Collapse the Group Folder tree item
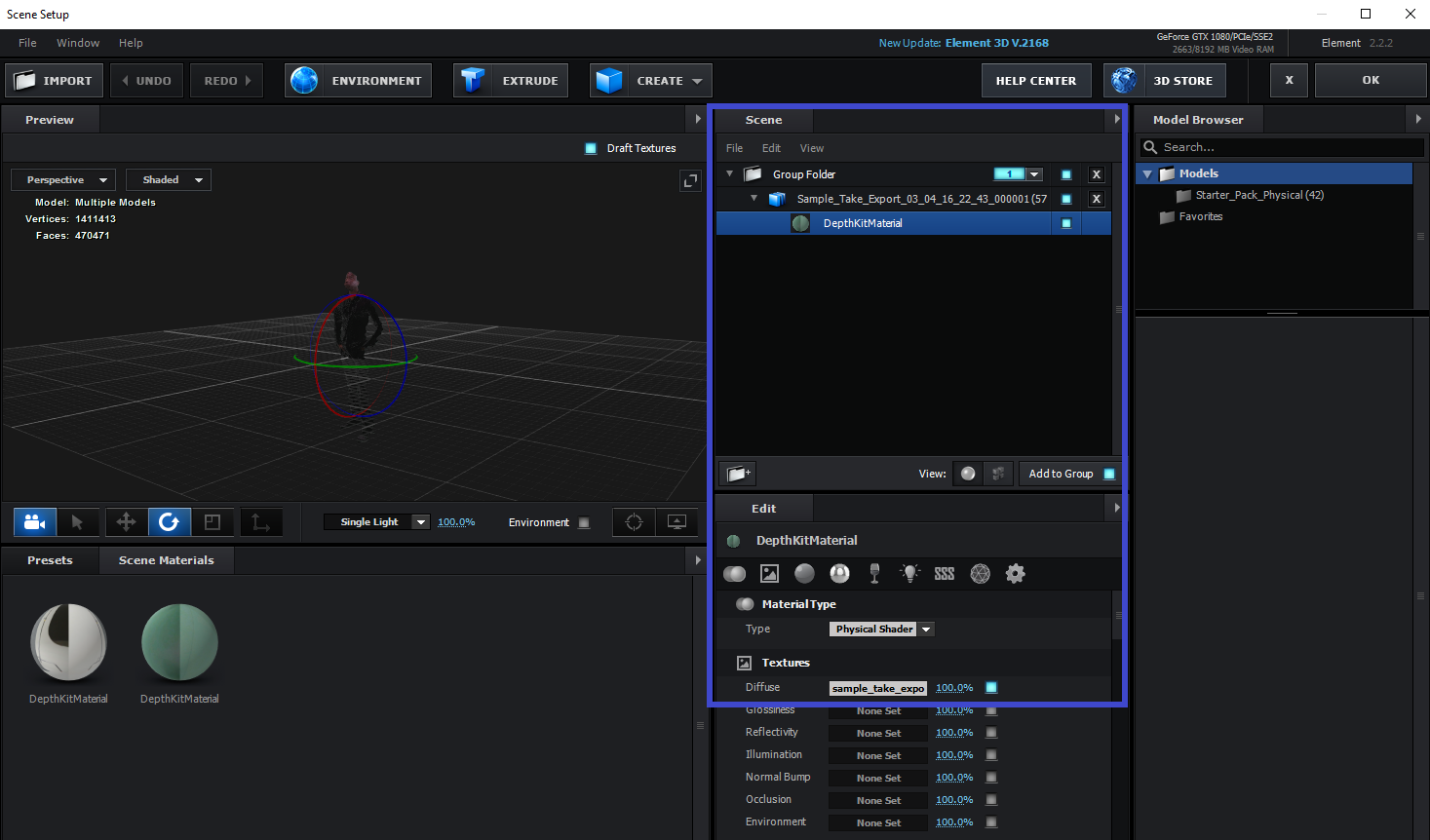The image size is (1430, 840). tap(729, 173)
